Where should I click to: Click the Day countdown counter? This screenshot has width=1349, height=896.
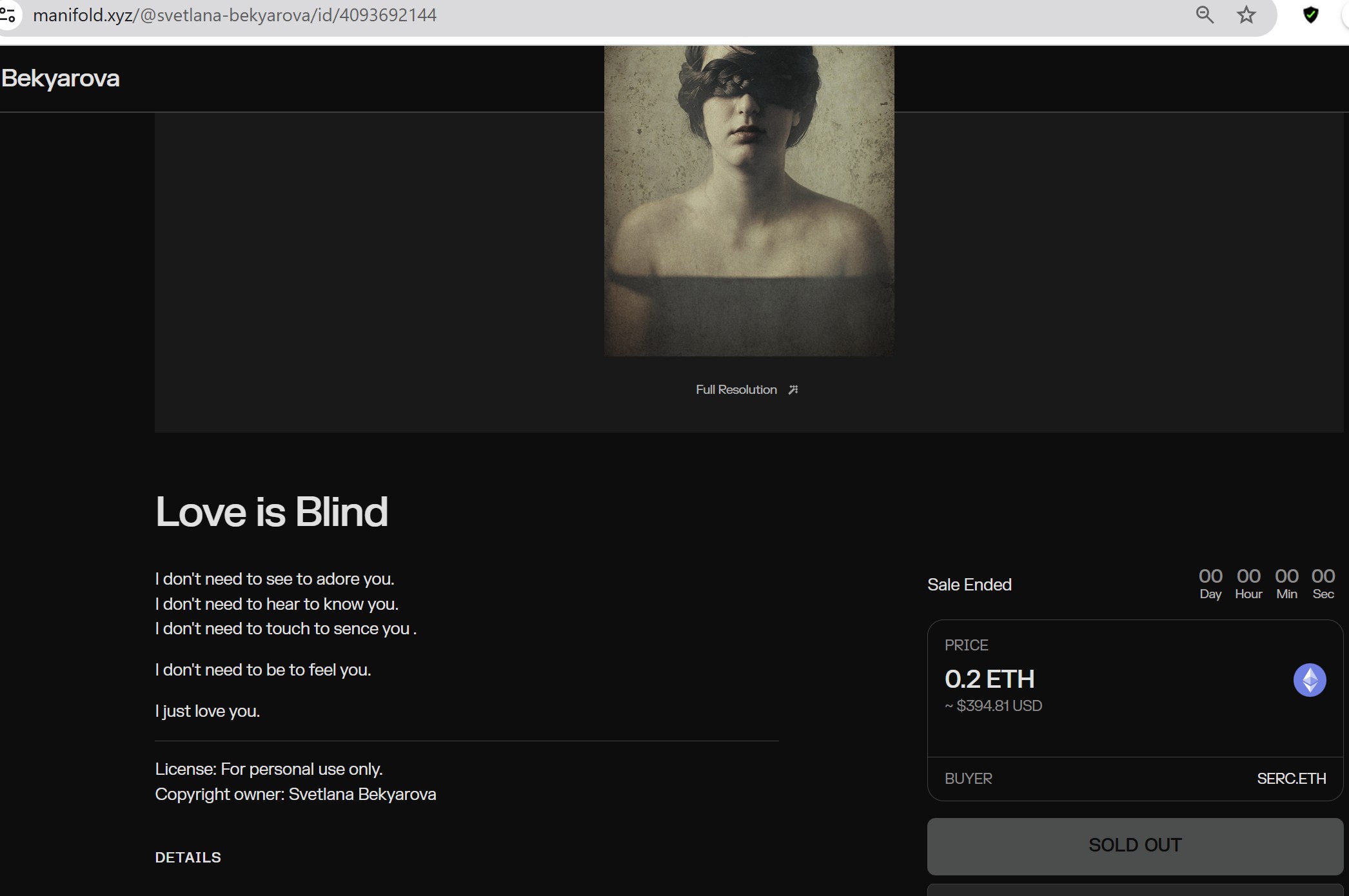(x=1210, y=584)
